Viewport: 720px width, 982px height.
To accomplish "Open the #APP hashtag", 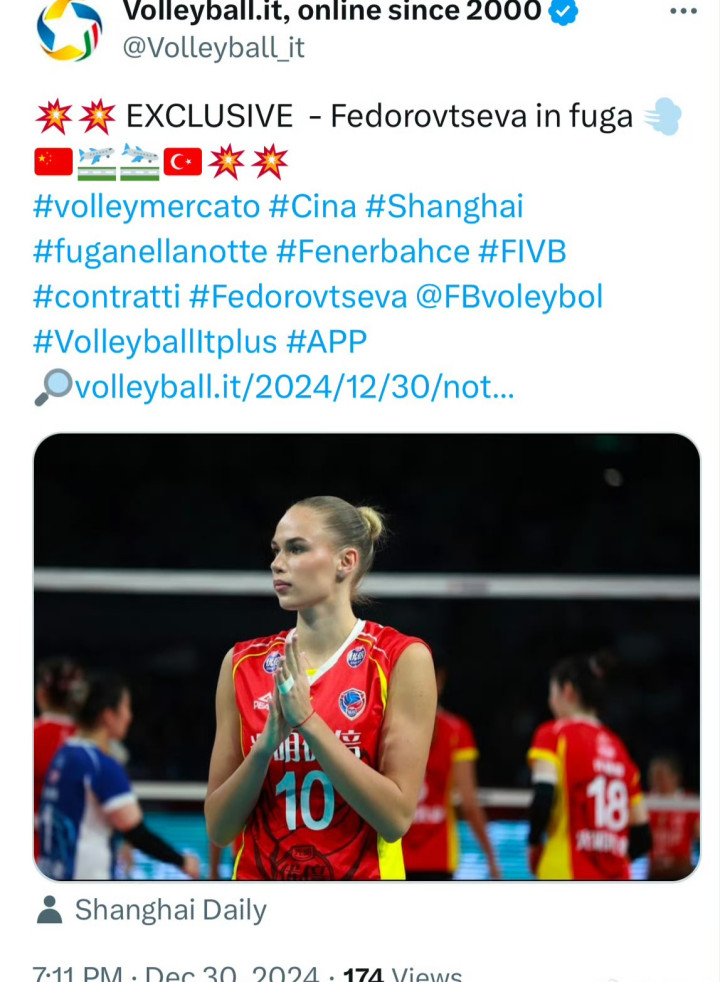I will 326,342.
